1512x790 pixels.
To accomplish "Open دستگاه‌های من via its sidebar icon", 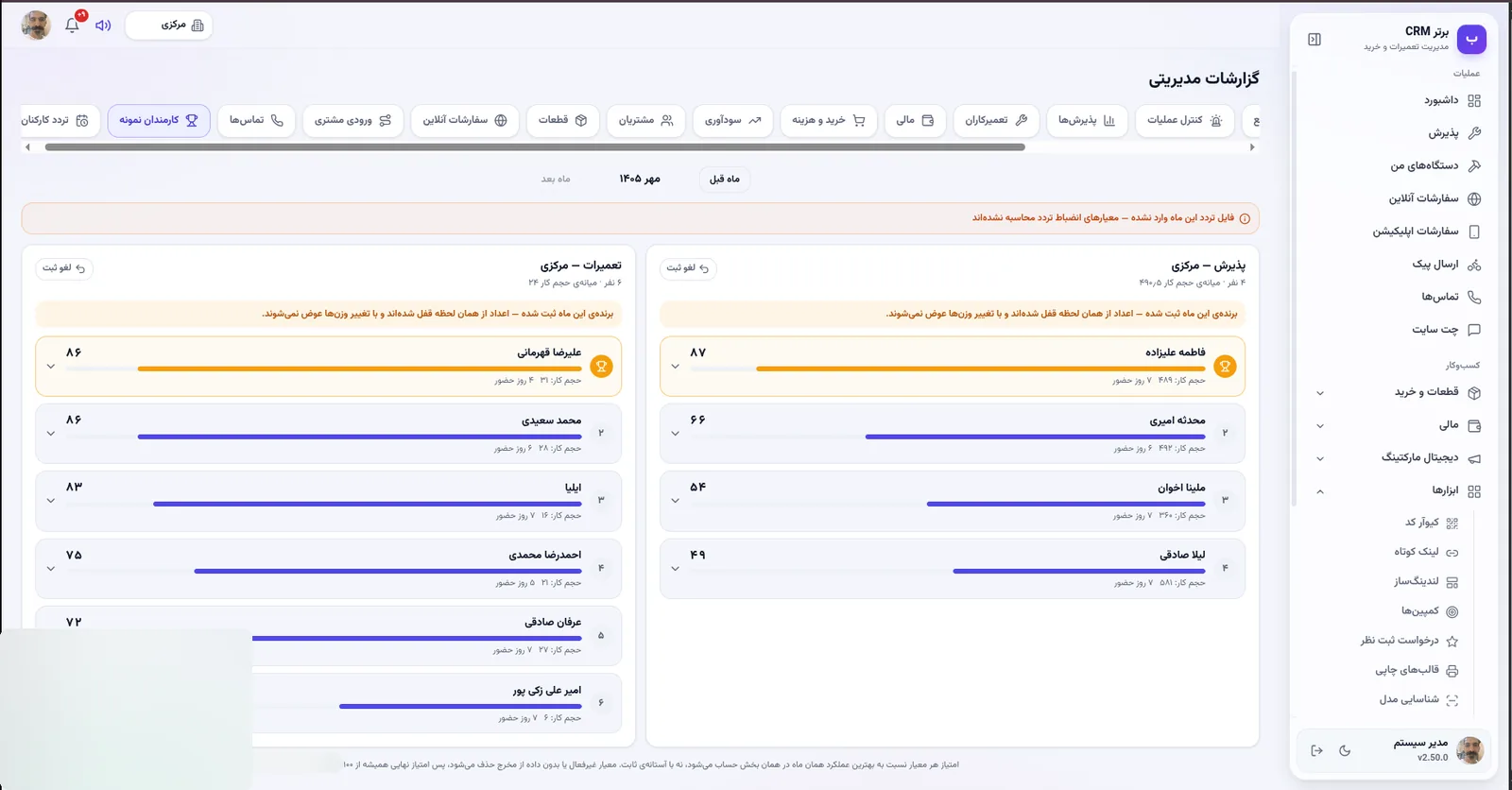I will coord(1474,166).
